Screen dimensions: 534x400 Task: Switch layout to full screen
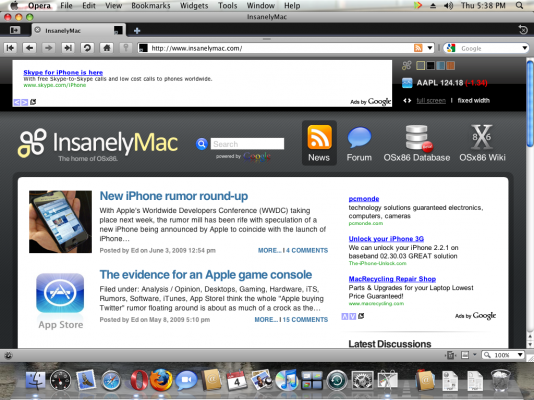(x=431, y=100)
